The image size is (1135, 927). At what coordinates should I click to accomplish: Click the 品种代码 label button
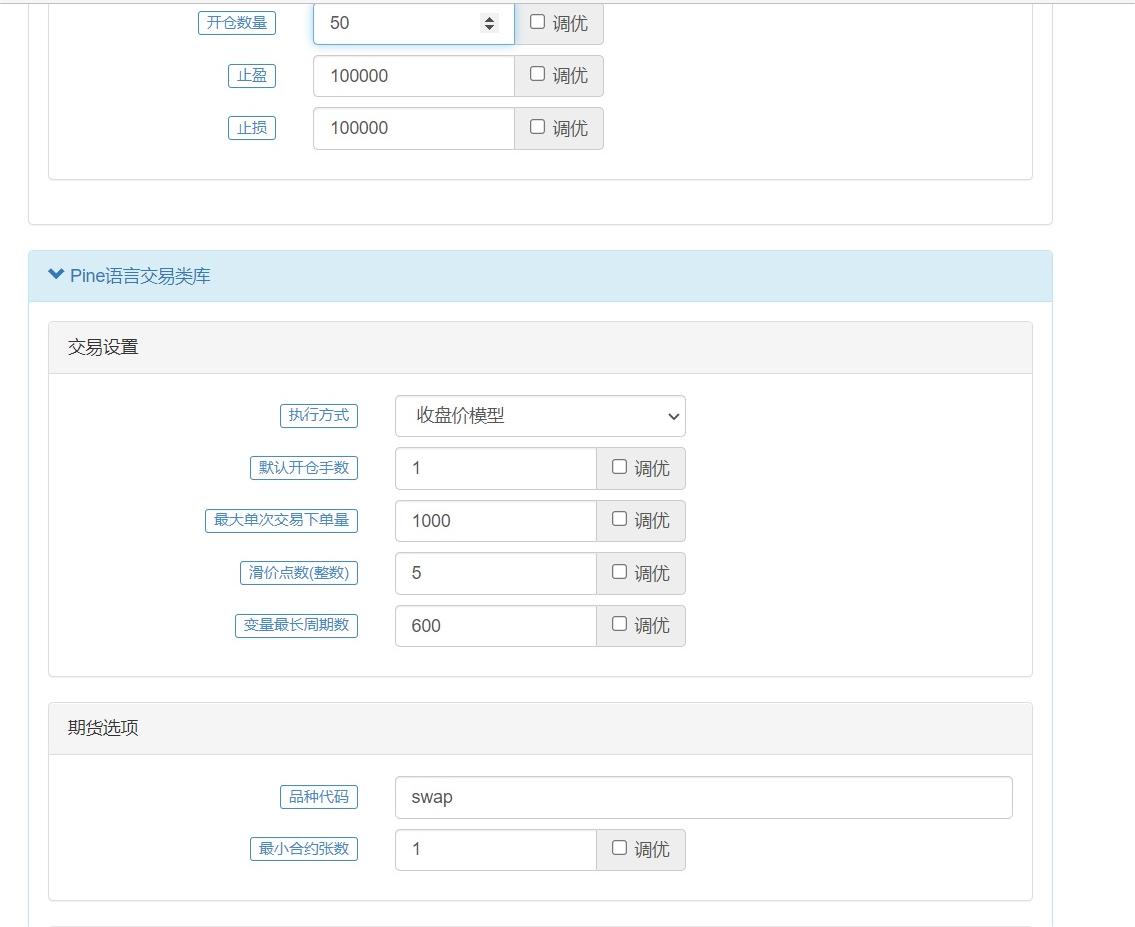point(319,797)
